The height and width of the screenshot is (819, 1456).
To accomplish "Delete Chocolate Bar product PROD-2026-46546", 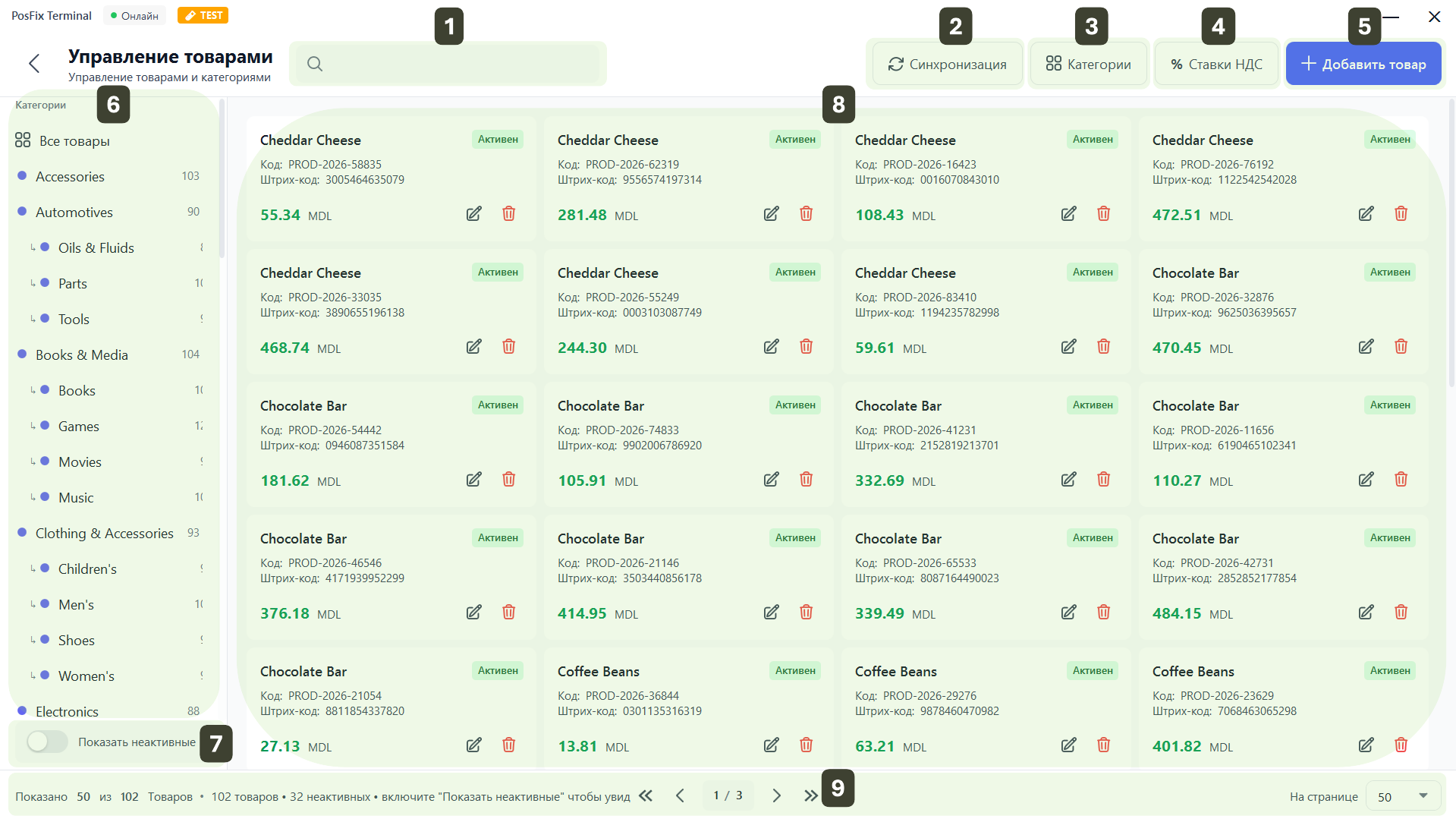I will pyautogui.click(x=508, y=613).
